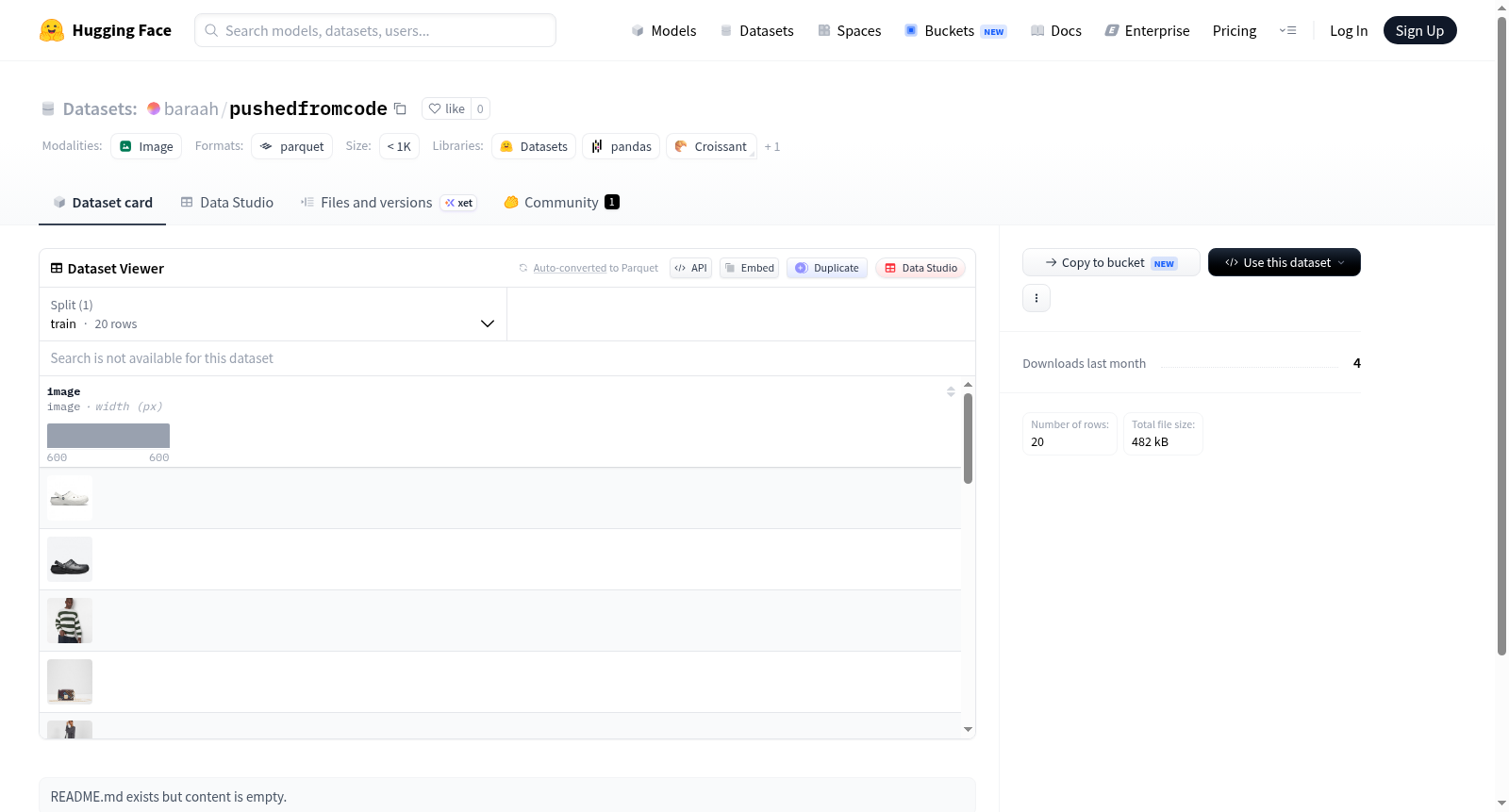The height and width of the screenshot is (812, 1509).
Task: Expand the Split train dropdown
Action: point(273,314)
